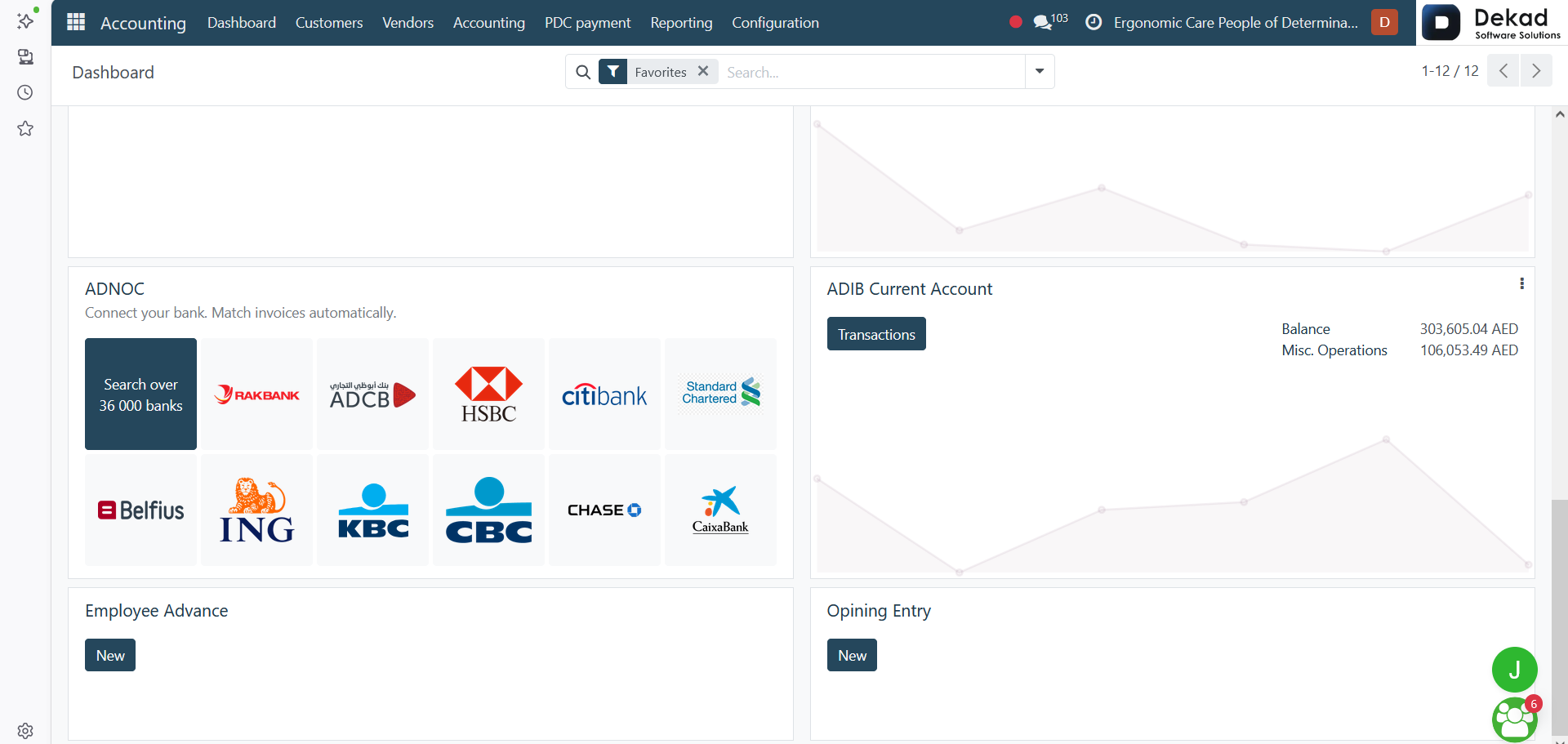Click the Balance label
1568x744 pixels.
click(1306, 329)
